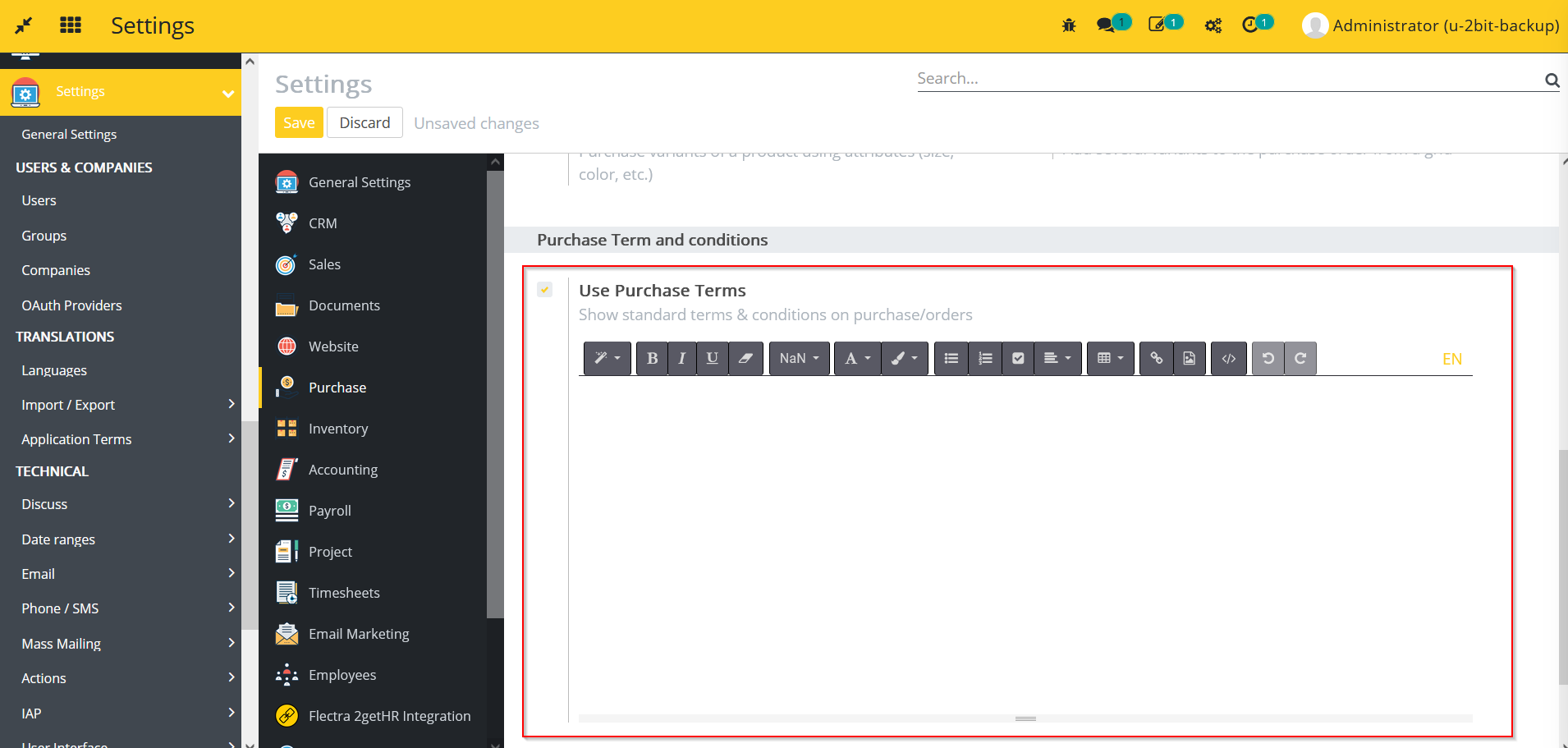Image resolution: width=1568 pixels, height=748 pixels.
Task: Open the table insert dropdown
Action: tap(1110, 358)
